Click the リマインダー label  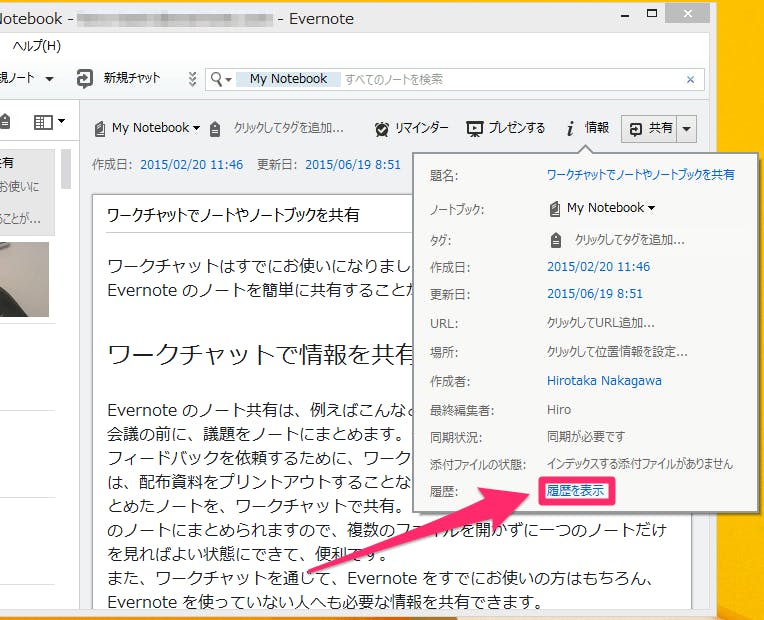click(421, 128)
